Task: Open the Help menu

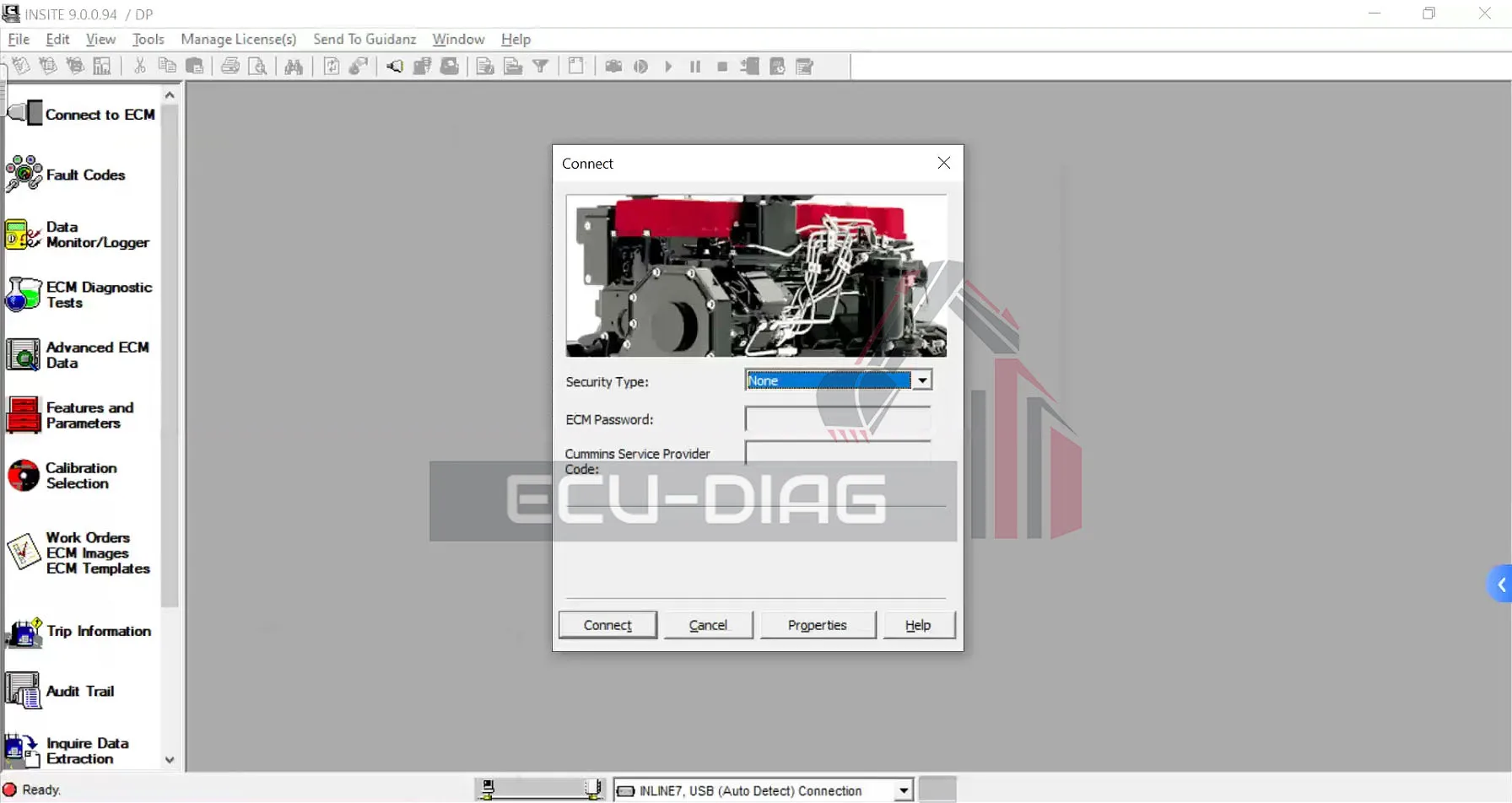Action: pyautogui.click(x=516, y=39)
